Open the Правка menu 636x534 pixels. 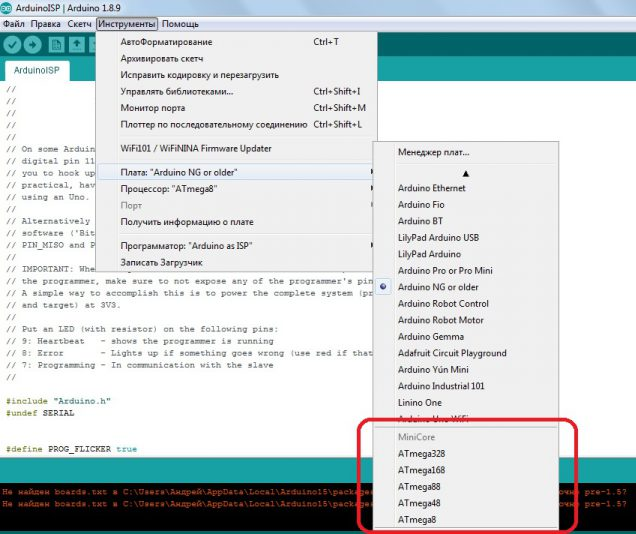(x=45, y=24)
